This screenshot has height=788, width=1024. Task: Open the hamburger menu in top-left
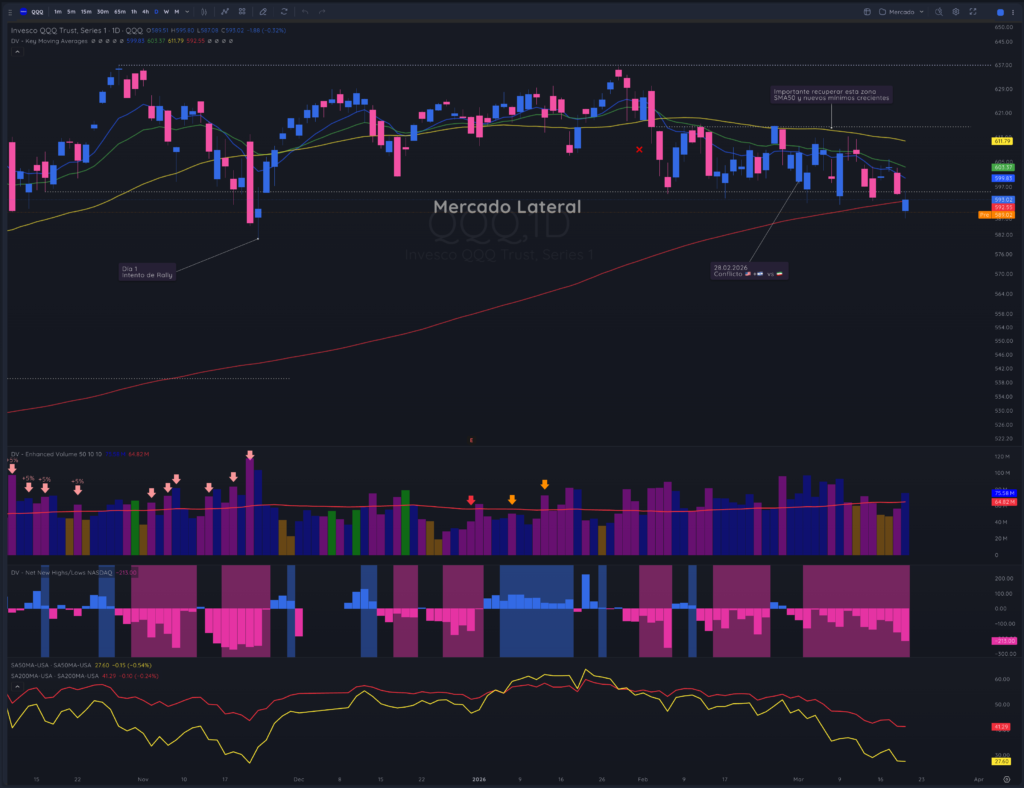click(x=10, y=12)
